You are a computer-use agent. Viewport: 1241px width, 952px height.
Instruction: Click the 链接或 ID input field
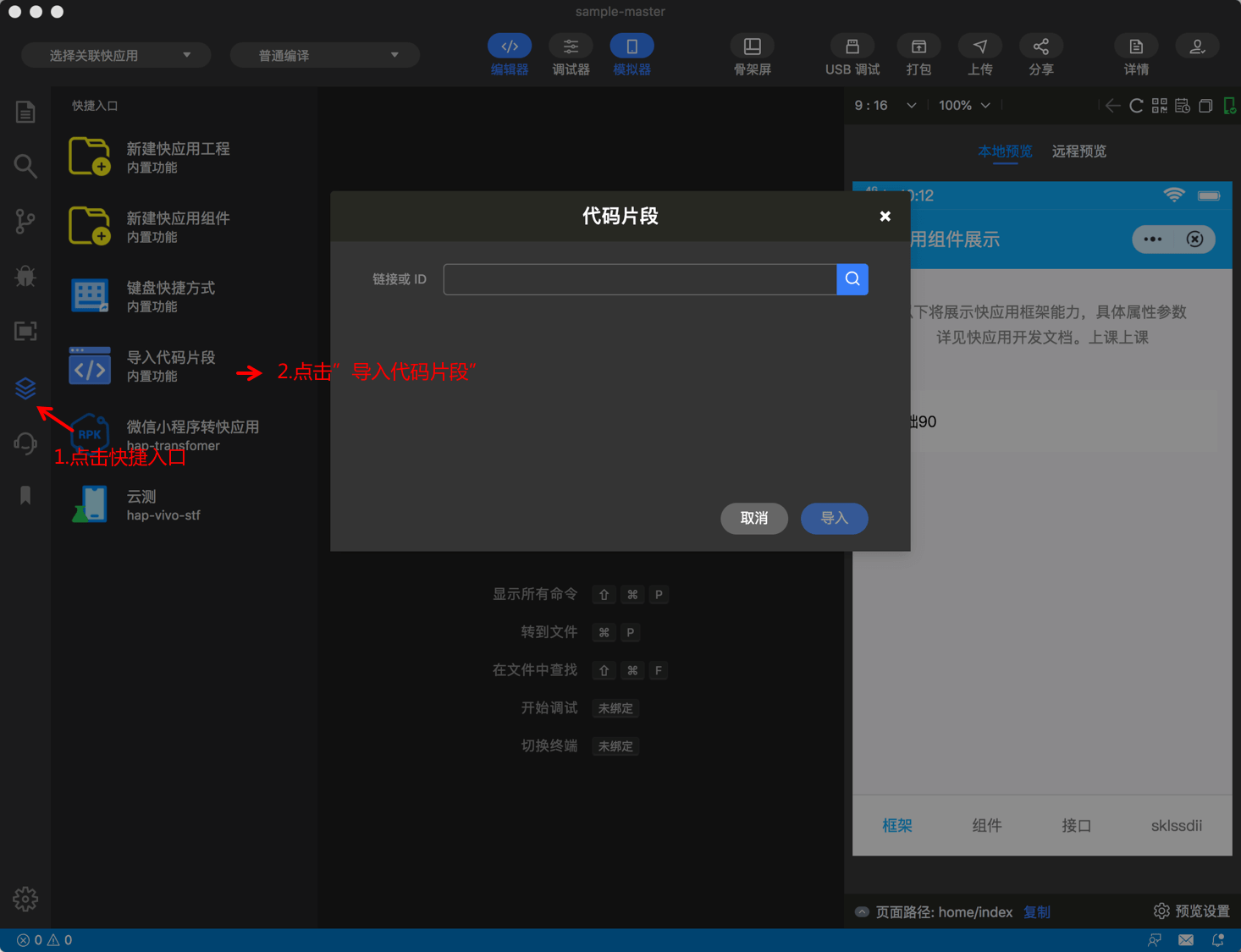click(x=639, y=279)
